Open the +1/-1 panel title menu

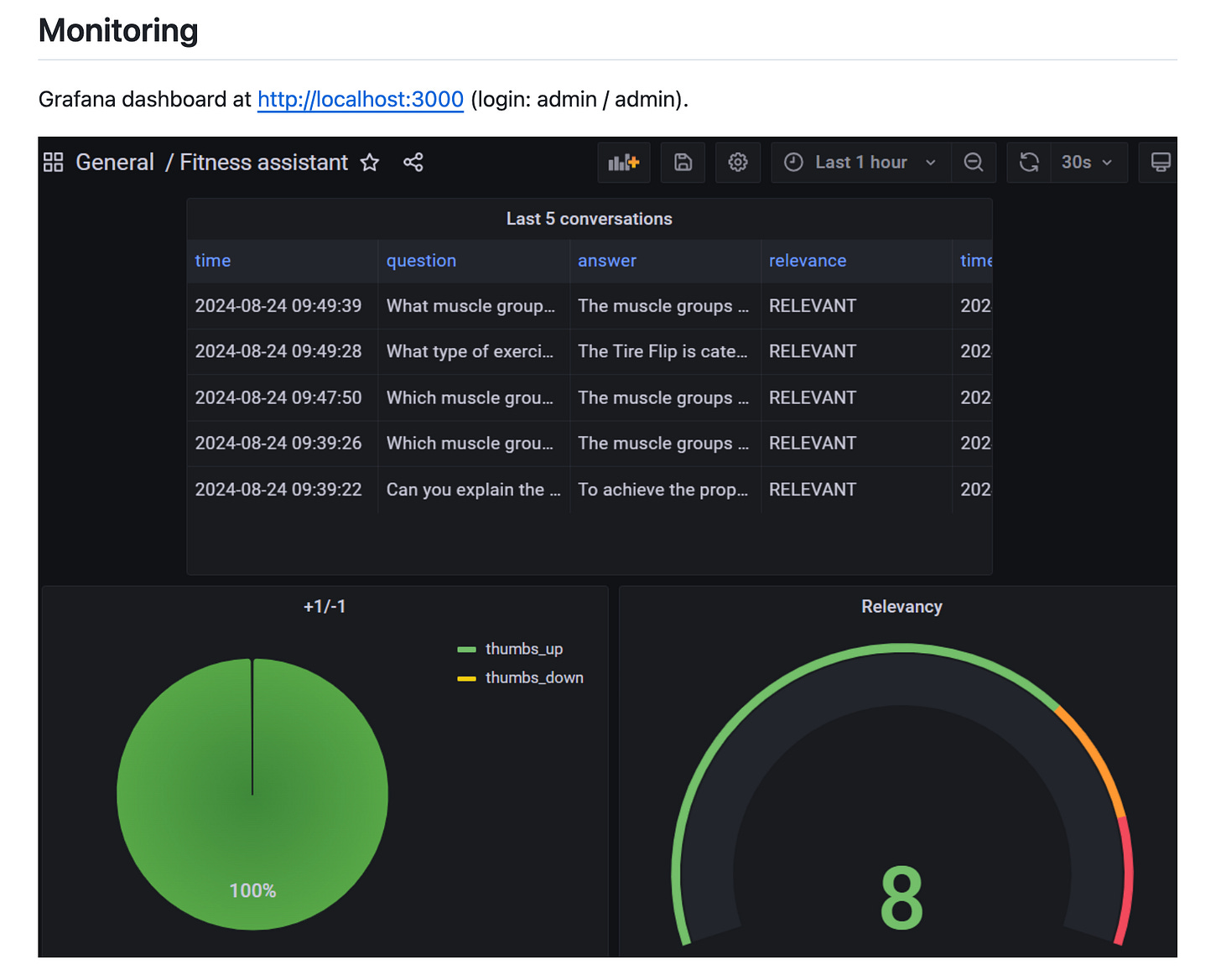tap(325, 606)
